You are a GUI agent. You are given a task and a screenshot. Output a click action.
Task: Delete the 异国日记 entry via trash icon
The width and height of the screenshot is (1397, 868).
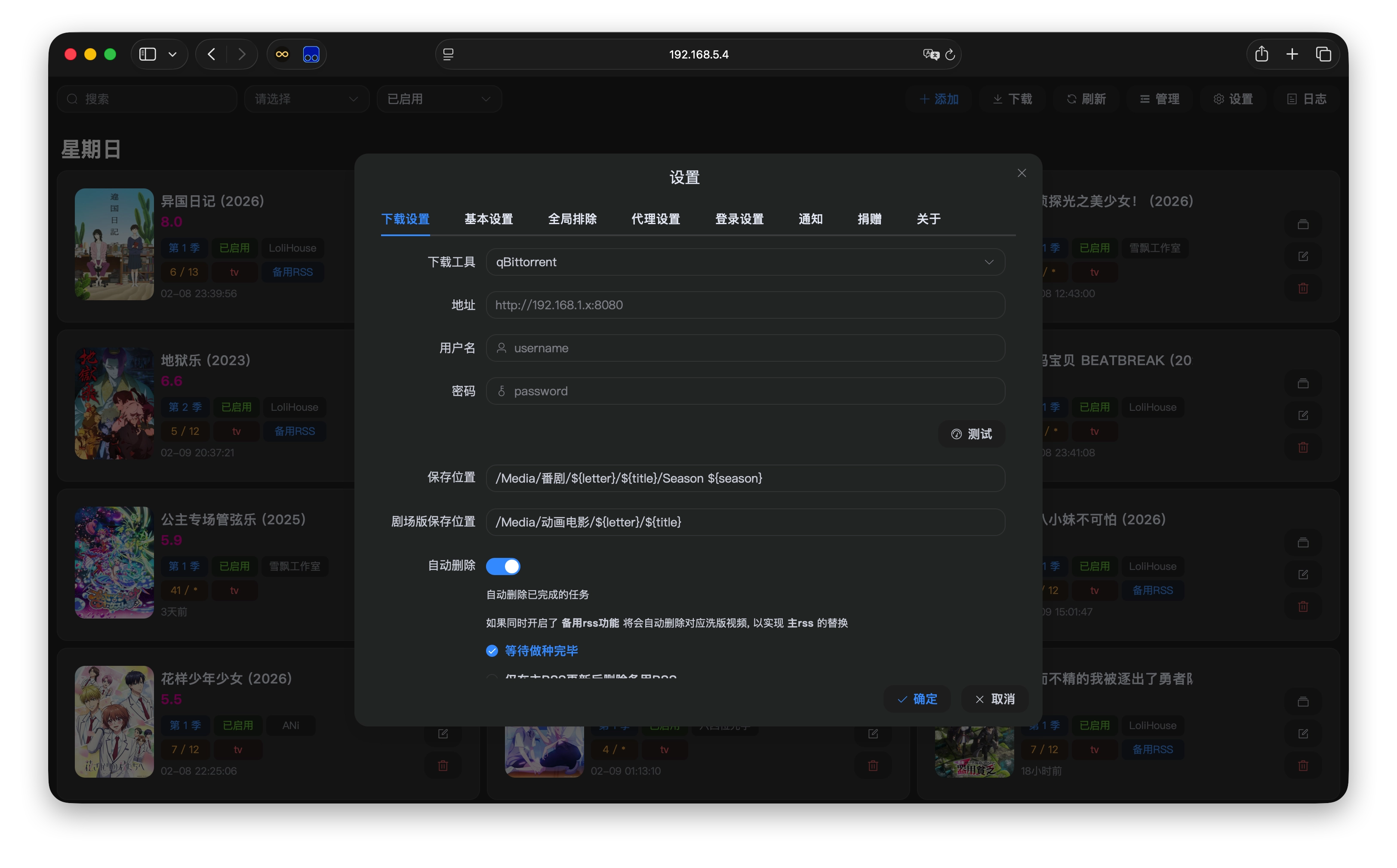443,288
